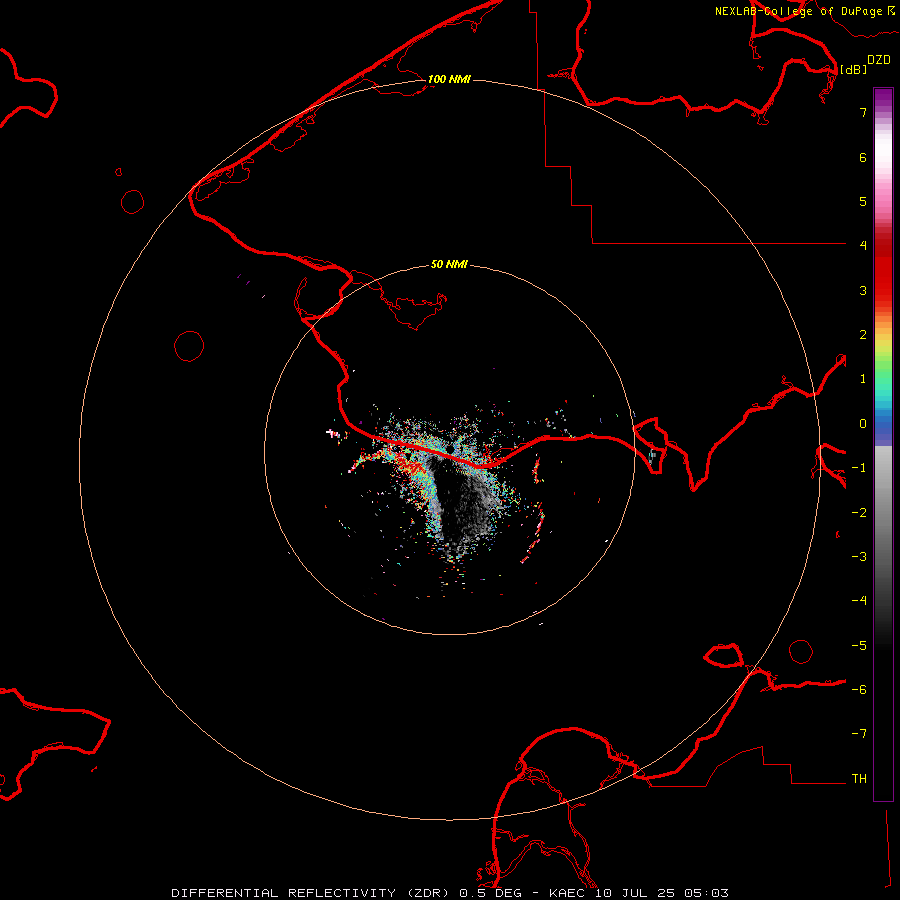The height and width of the screenshot is (900, 900).
Task: Select the 5 value on the dB scale
Action: 863,201
